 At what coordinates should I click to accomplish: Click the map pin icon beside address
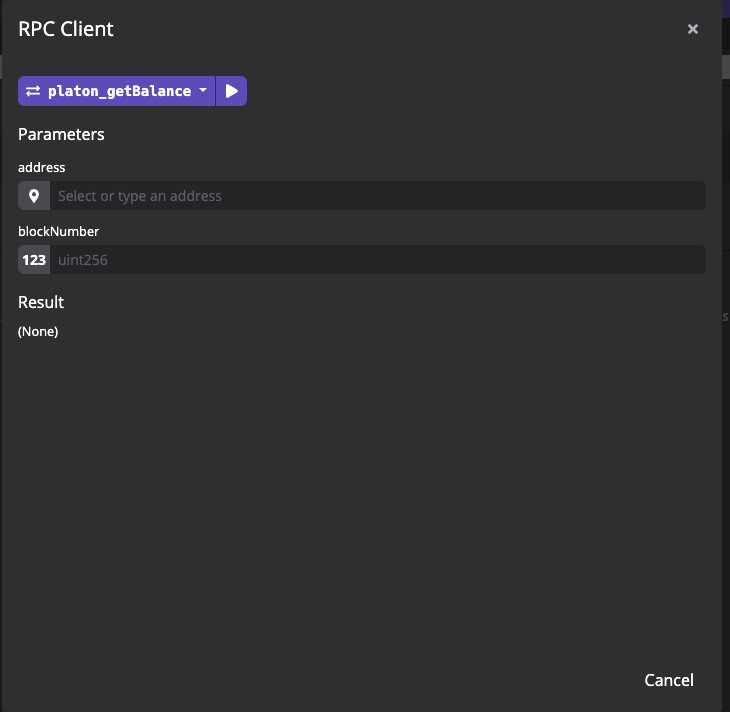coord(34,196)
